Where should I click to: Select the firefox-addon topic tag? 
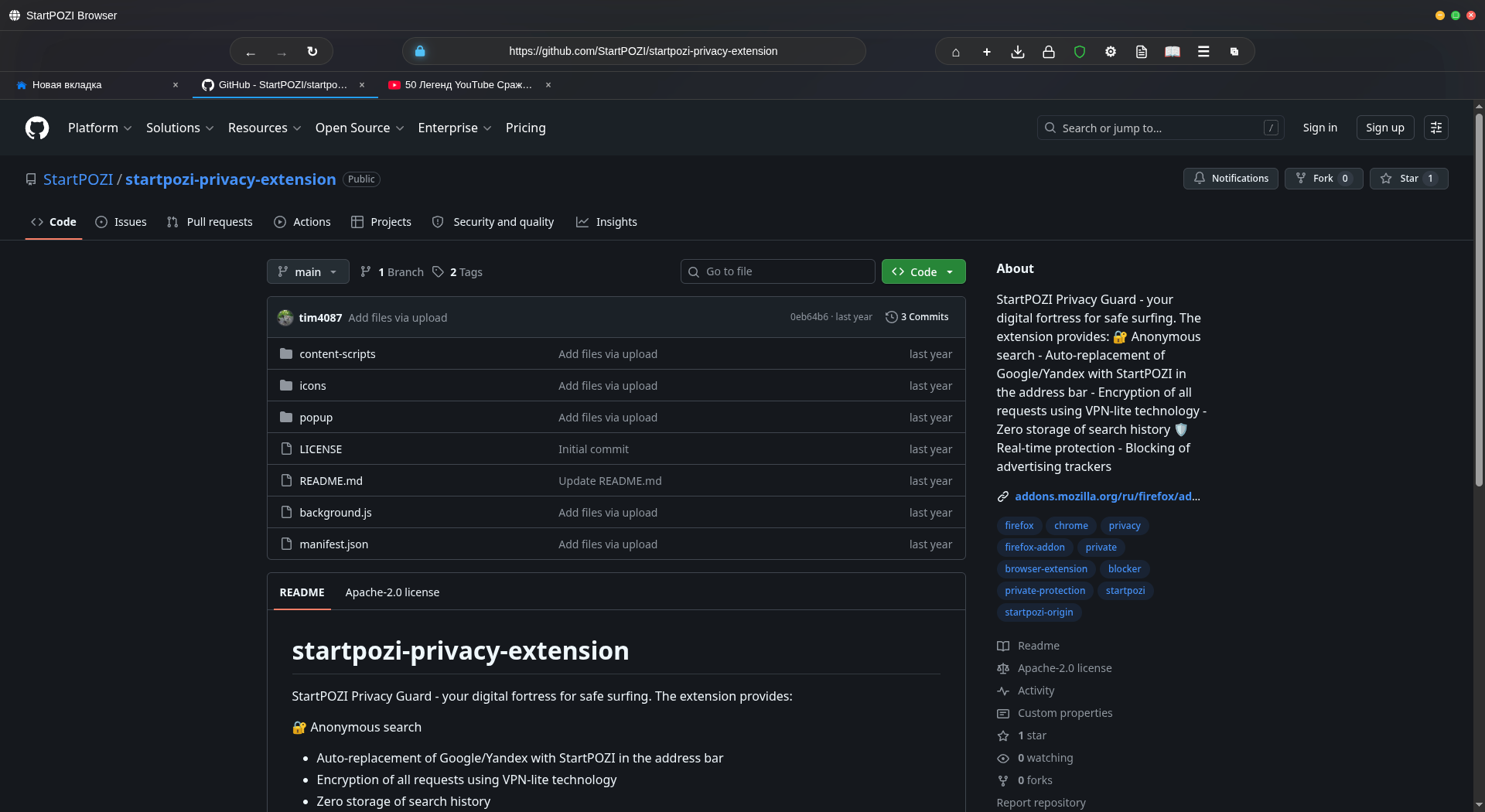coord(1035,548)
